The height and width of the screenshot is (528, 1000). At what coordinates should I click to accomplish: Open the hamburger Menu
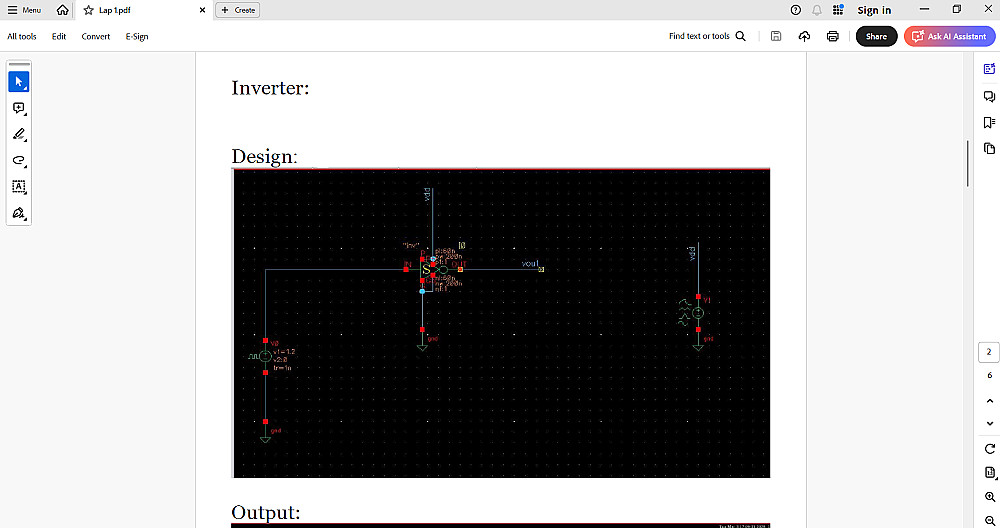pos(24,10)
